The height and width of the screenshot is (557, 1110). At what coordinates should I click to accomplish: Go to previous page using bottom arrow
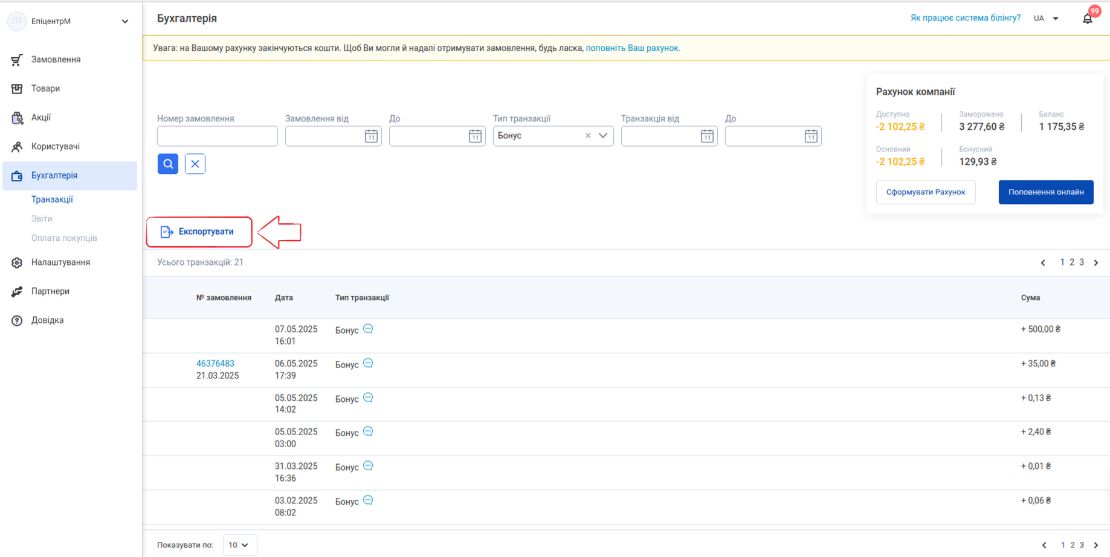[x=1043, y=545]
